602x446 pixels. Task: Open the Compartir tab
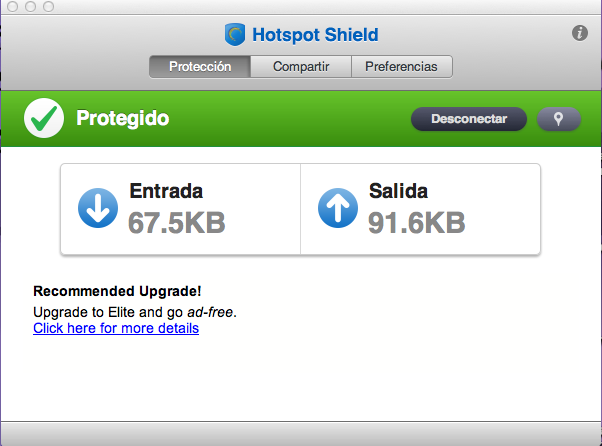pyautogui.click(x=300, y=67)
